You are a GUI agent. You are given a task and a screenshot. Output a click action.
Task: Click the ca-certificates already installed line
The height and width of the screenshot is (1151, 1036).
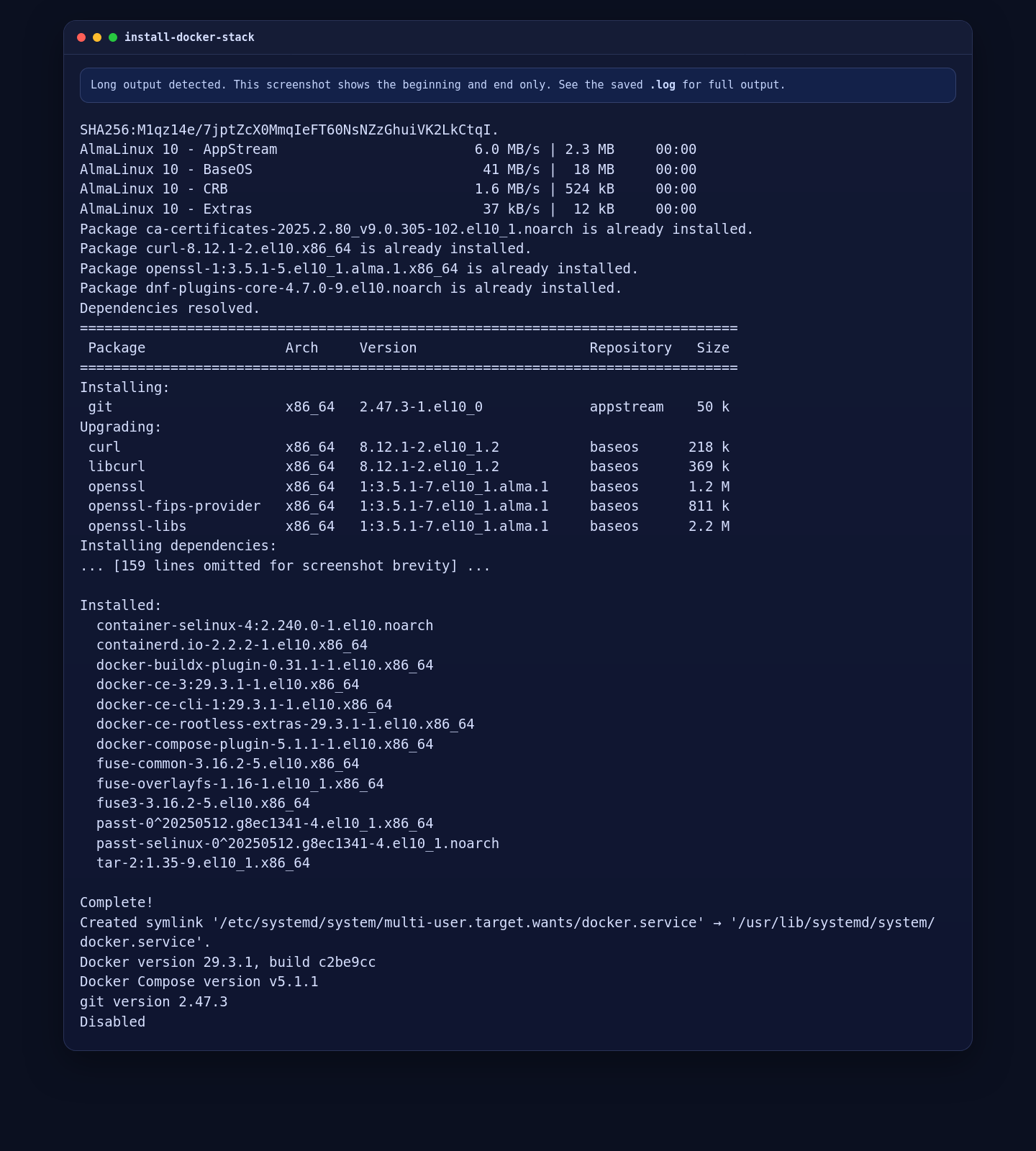point(417,229)
